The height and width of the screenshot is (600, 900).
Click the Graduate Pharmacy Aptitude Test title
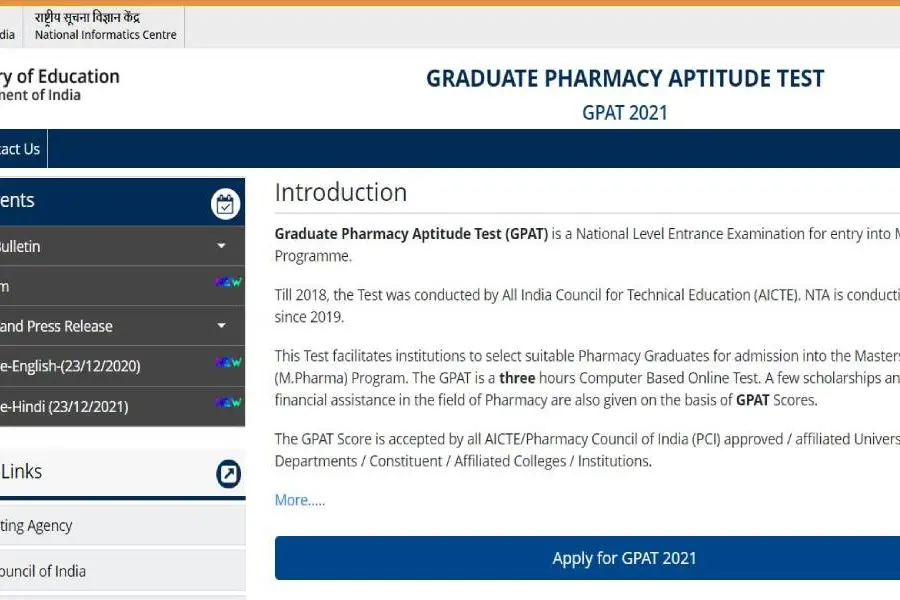[625, 79]
